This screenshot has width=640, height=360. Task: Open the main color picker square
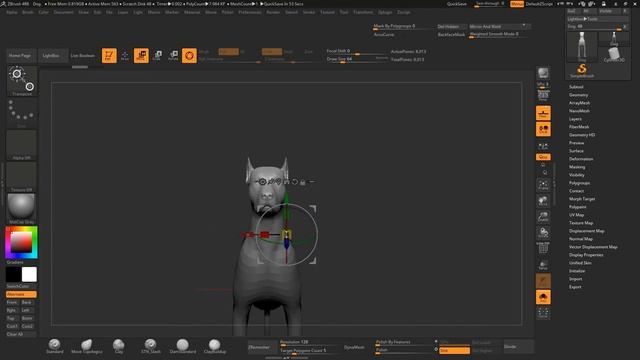[21, 242]
